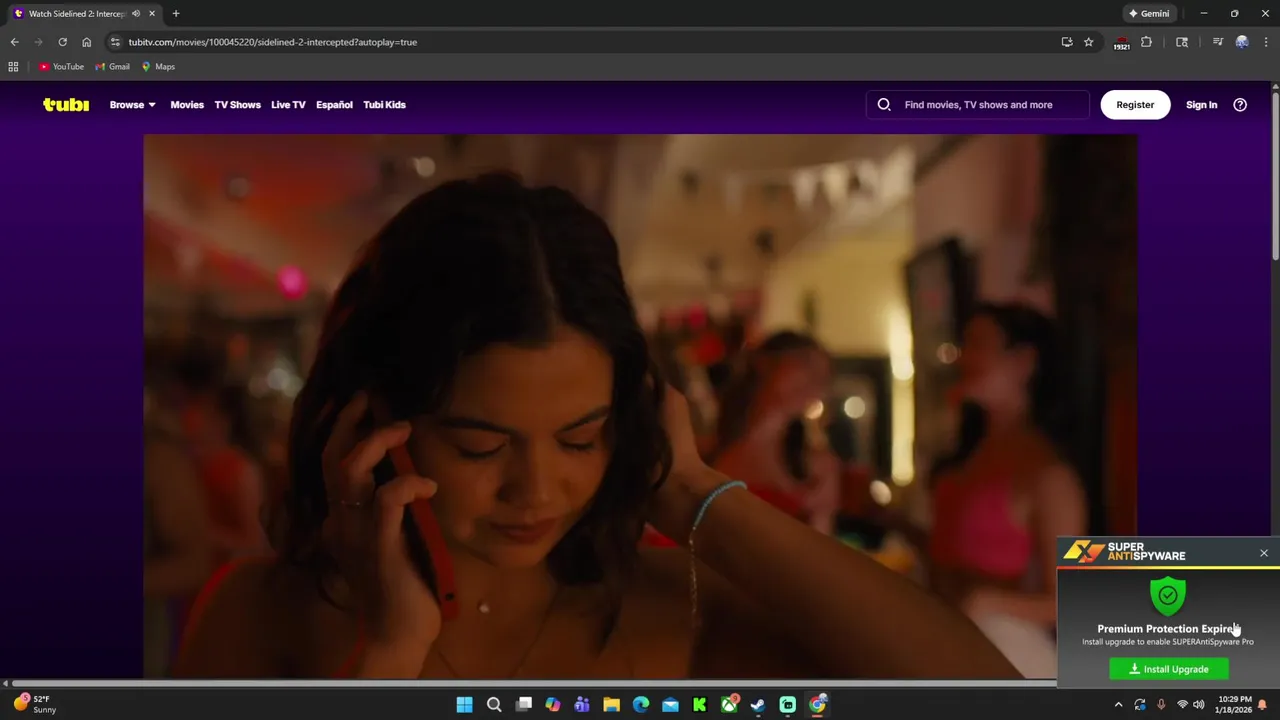Click the Sign In link
This screenshot has height=720, width=1280.
[x=1201, y=104]
